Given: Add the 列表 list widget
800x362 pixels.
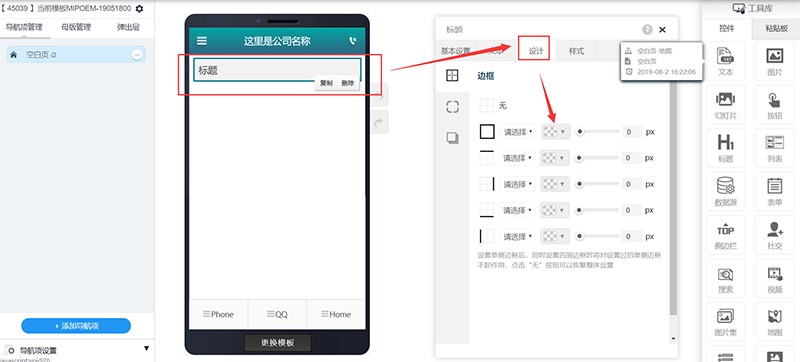Looking at the screenshot, I should 774,148.
